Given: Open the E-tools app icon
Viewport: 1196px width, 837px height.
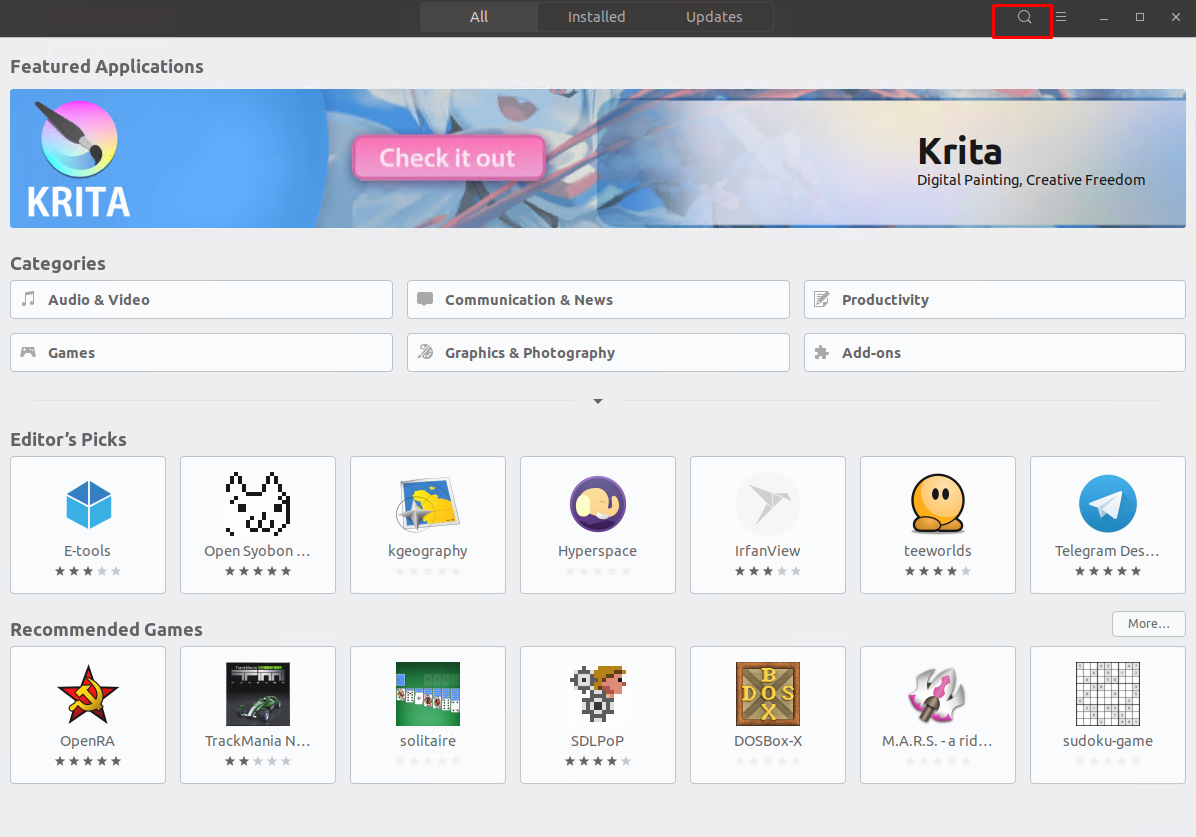Looking at the screenshot, I should pyautogui.click(x=88, y=504).
